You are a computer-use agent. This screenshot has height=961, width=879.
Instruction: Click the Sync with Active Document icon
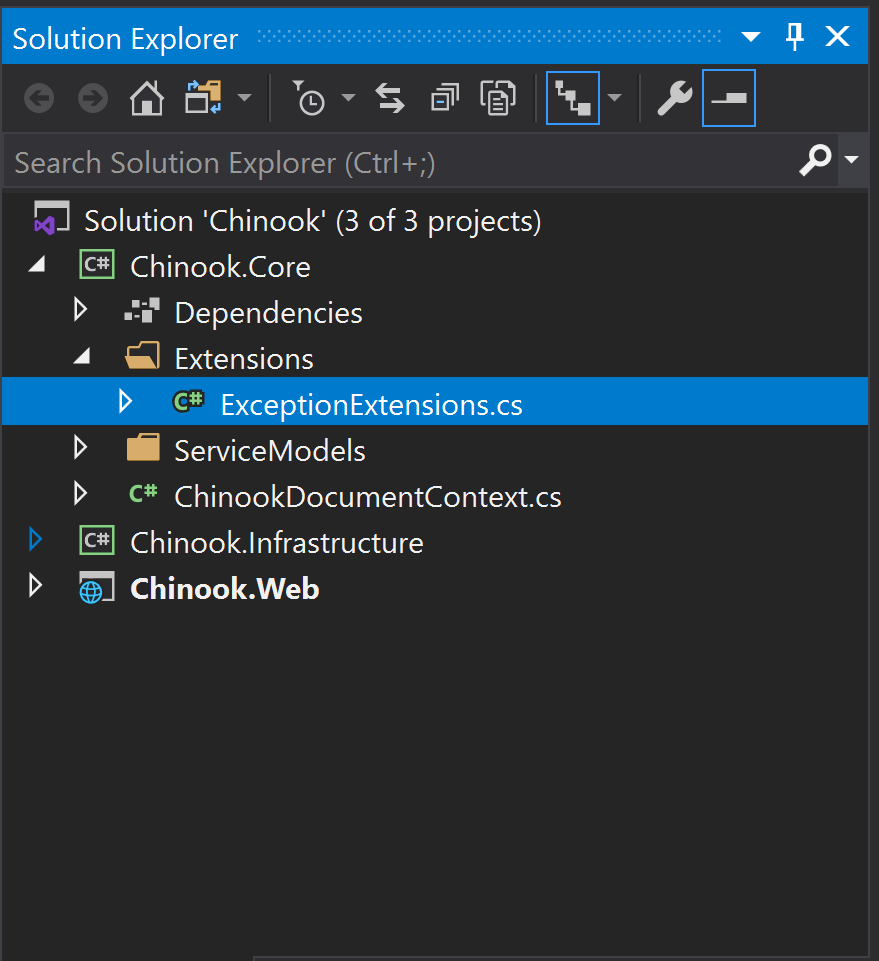pyautogui.click(x=389, y=98)
